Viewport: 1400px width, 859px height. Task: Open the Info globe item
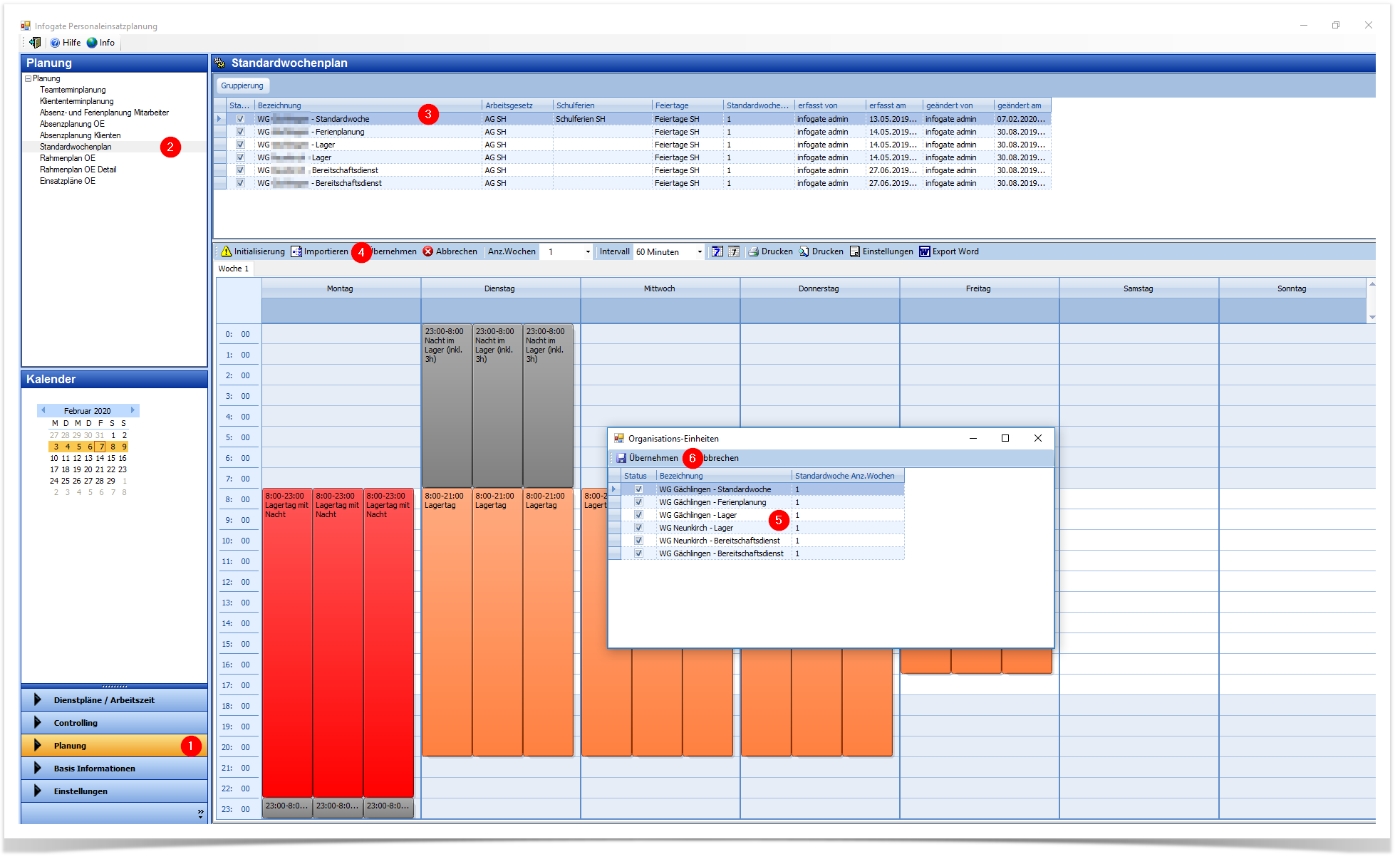point(100,43)
